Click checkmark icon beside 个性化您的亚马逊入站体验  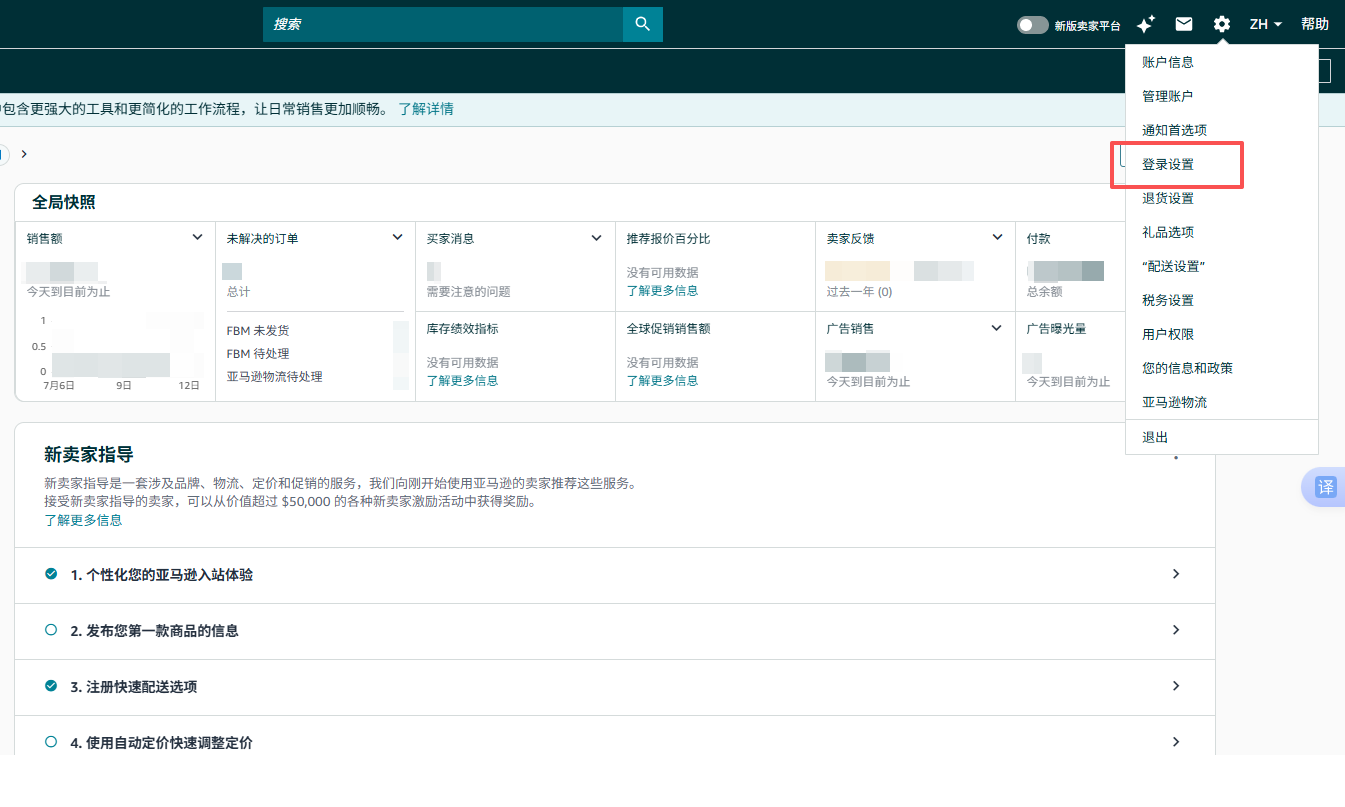(51, 574)
